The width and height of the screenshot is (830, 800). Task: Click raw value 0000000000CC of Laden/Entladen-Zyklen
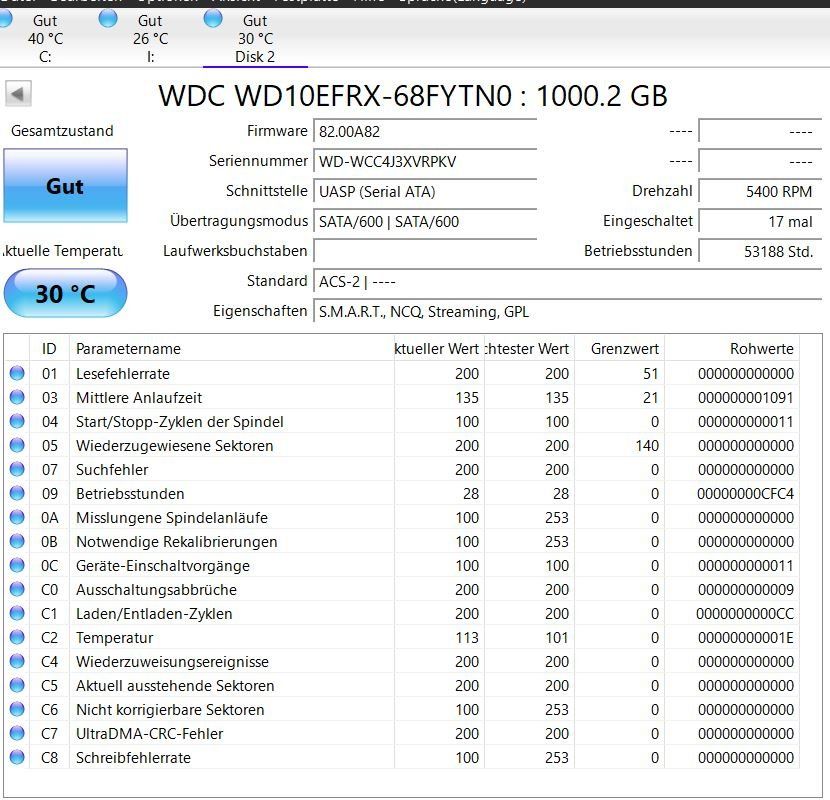(x=745, y=613)
